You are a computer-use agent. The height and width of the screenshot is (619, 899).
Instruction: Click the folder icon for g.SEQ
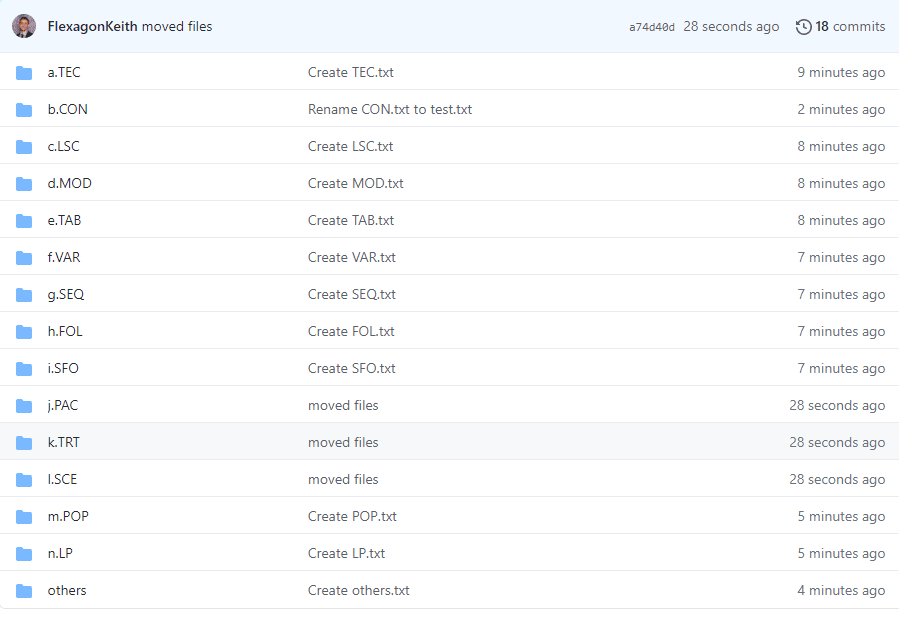(x=24, y=295)
